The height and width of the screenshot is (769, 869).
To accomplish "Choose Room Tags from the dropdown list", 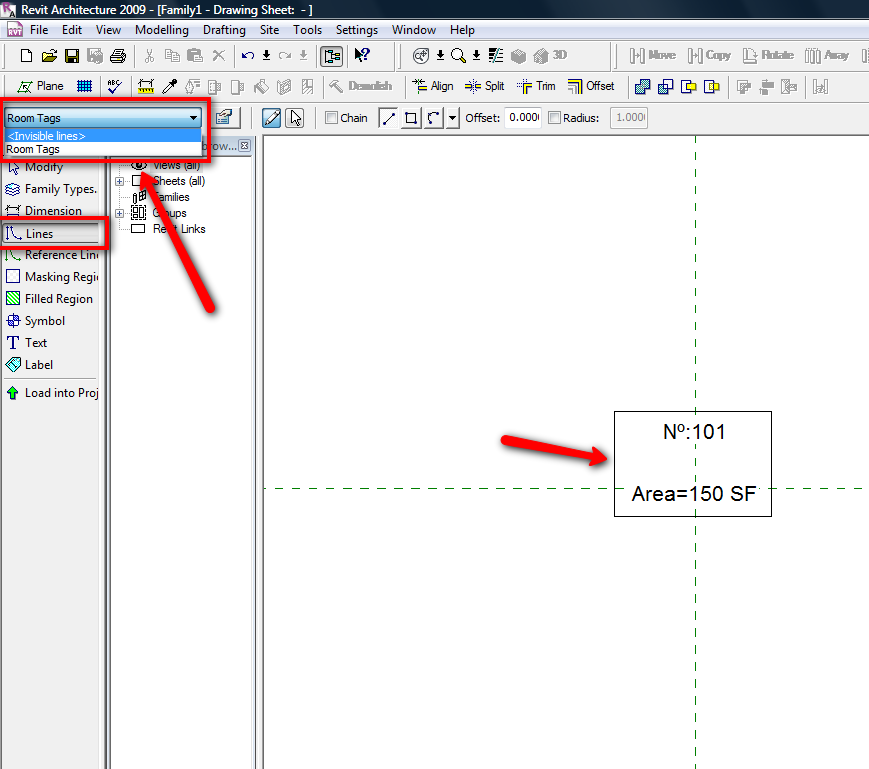I will (103, 149).
